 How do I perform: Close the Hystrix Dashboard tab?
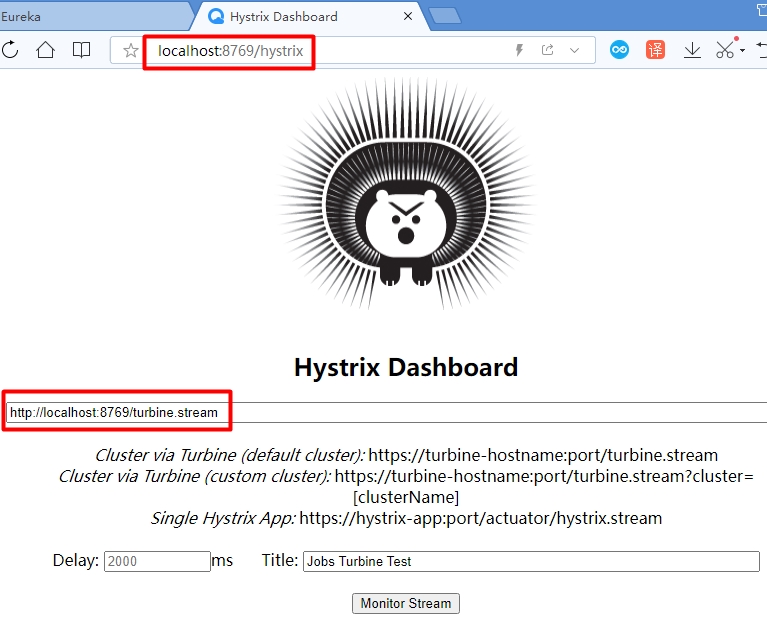pos(407,17)
